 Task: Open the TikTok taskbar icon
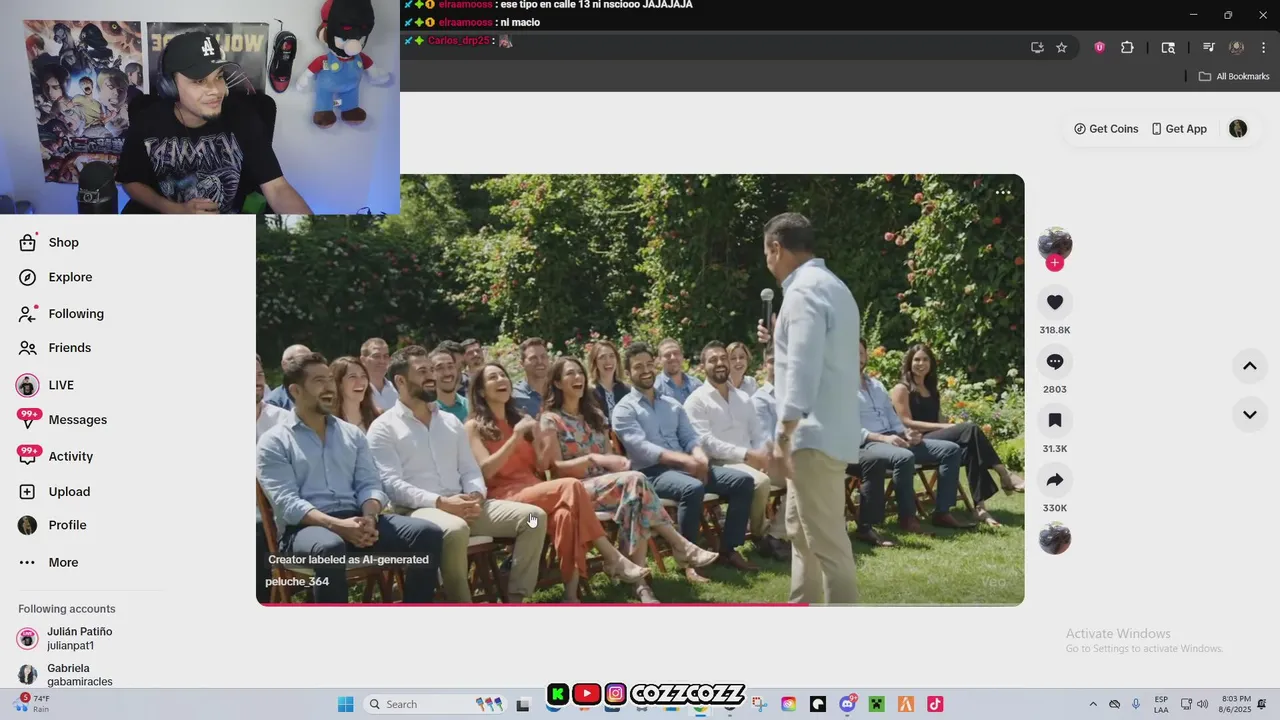click(x=935, y=704)
